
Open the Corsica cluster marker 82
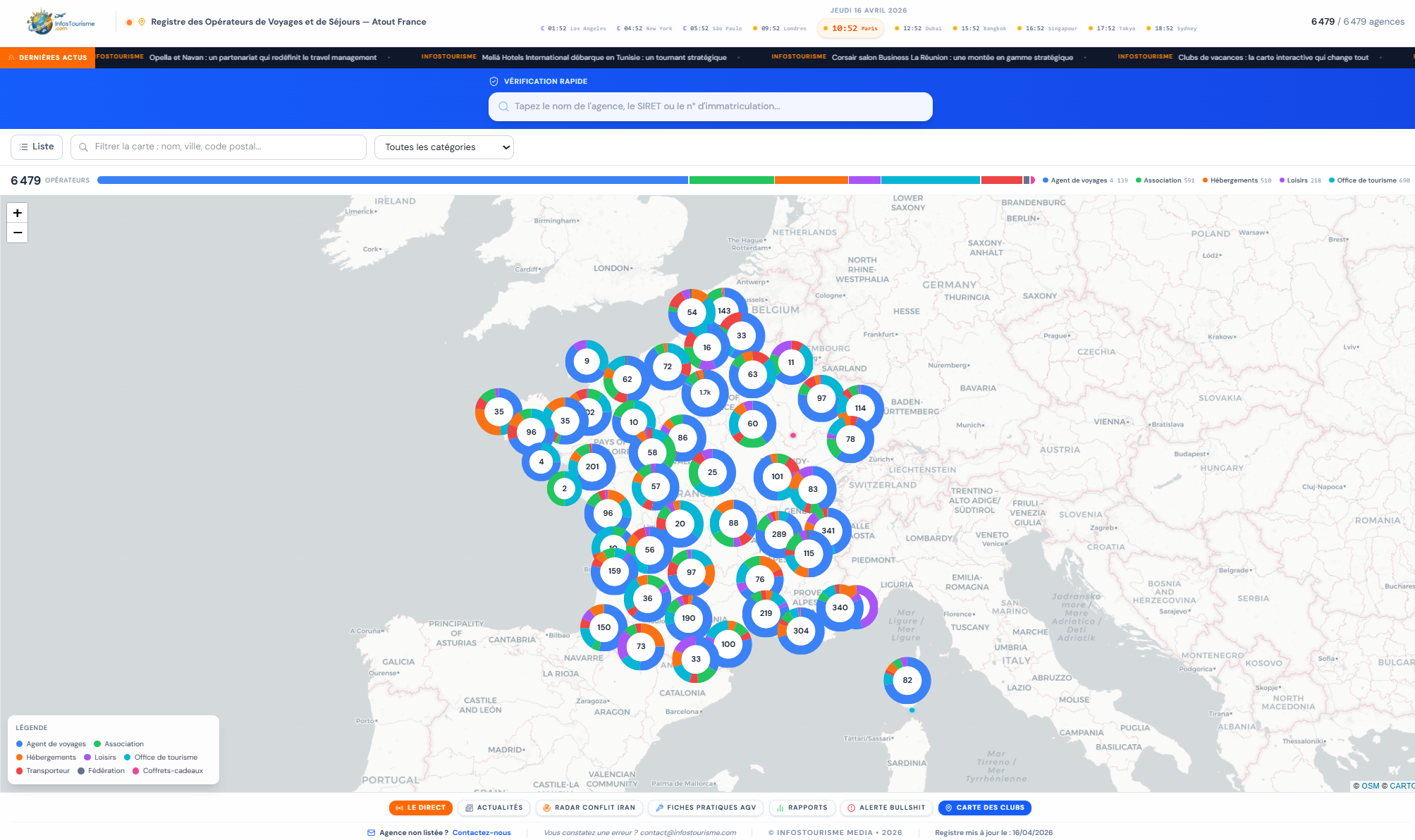[x=907, y=680]
